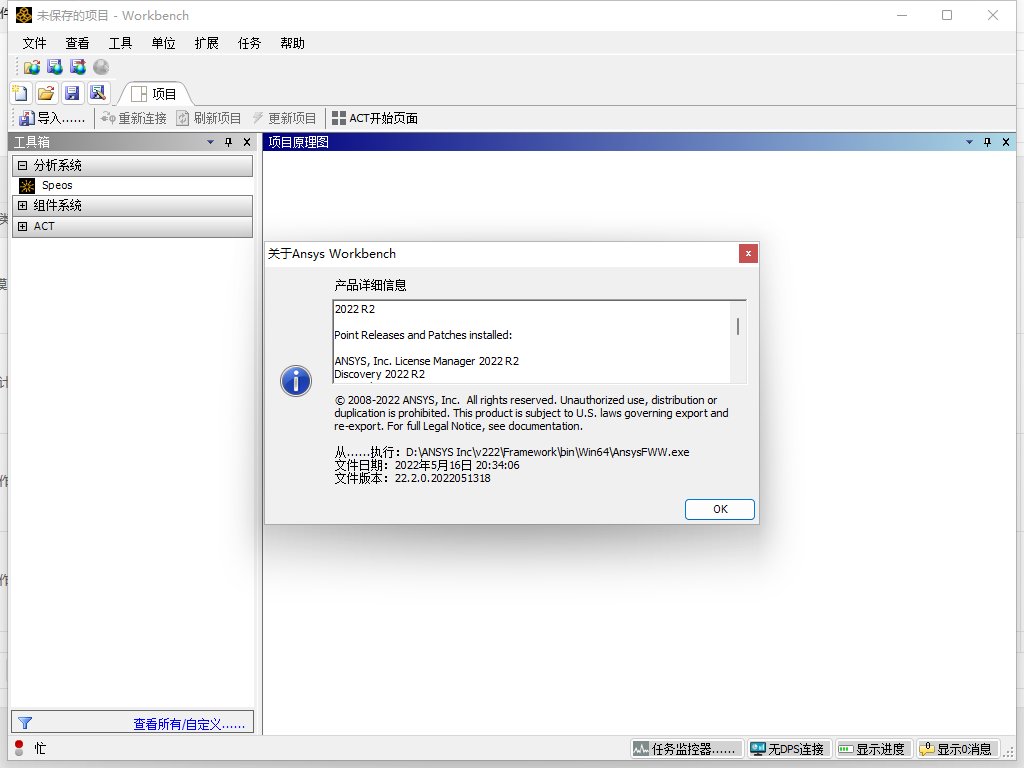Expand the ACT toolbox group
This screenshot has height=768, width=1024.
pyautogui.click(x=22, y=226)
